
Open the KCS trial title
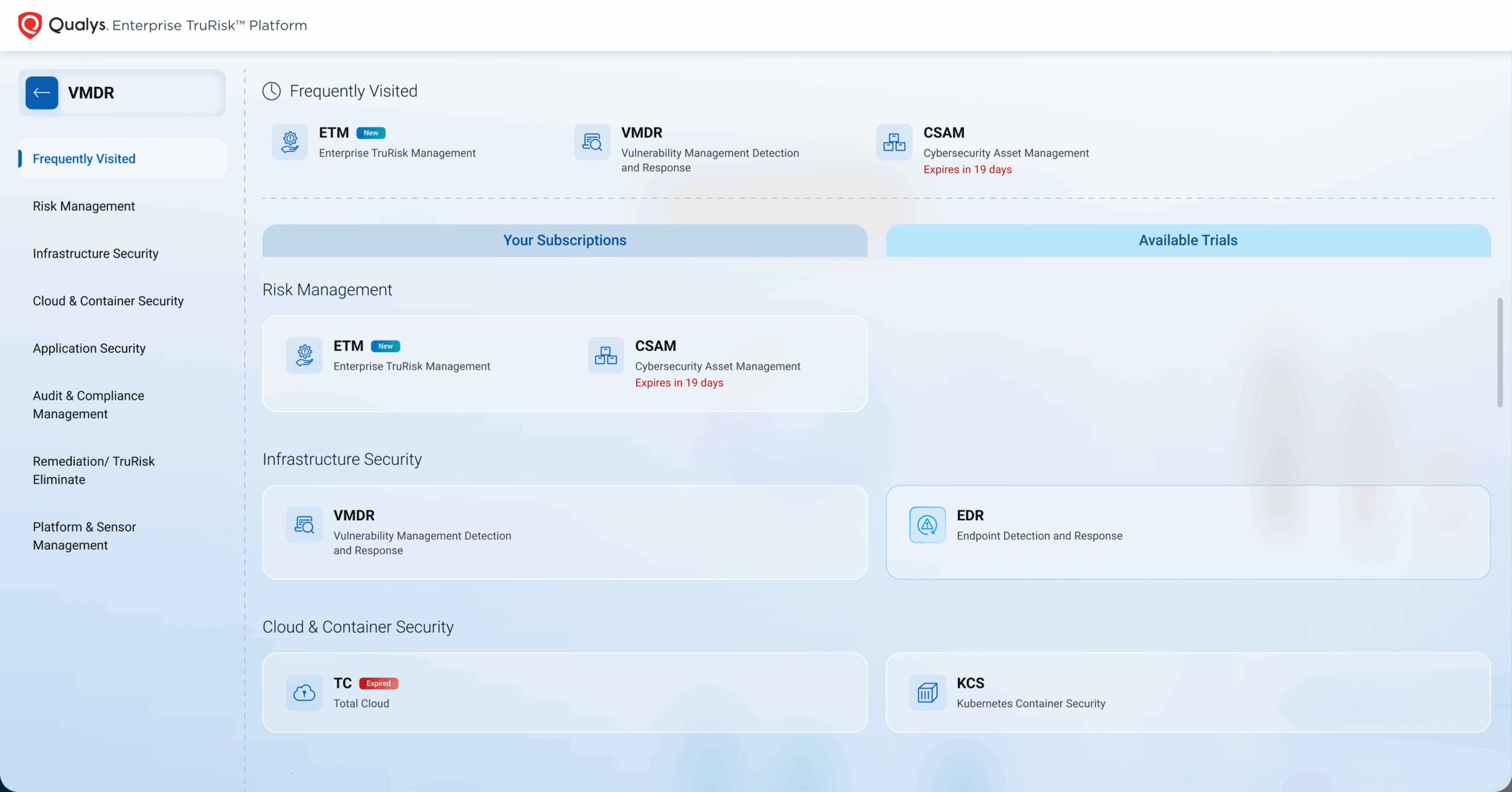click(x=970, y=683)
